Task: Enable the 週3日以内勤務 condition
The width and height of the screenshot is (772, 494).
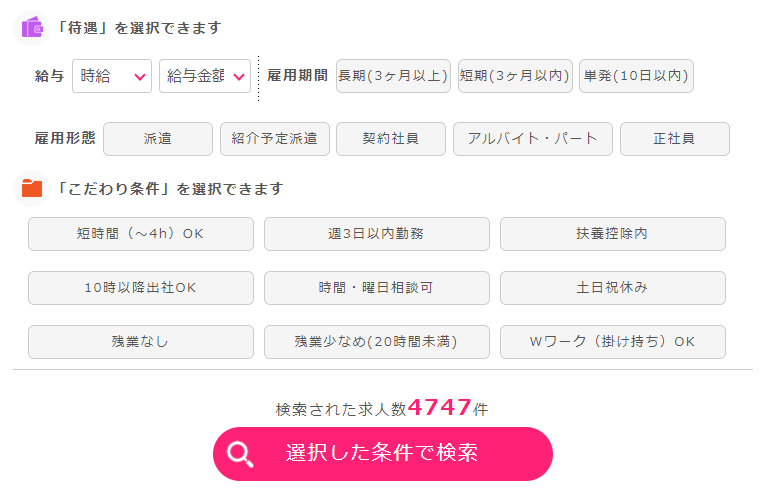Action: (377, 234)
